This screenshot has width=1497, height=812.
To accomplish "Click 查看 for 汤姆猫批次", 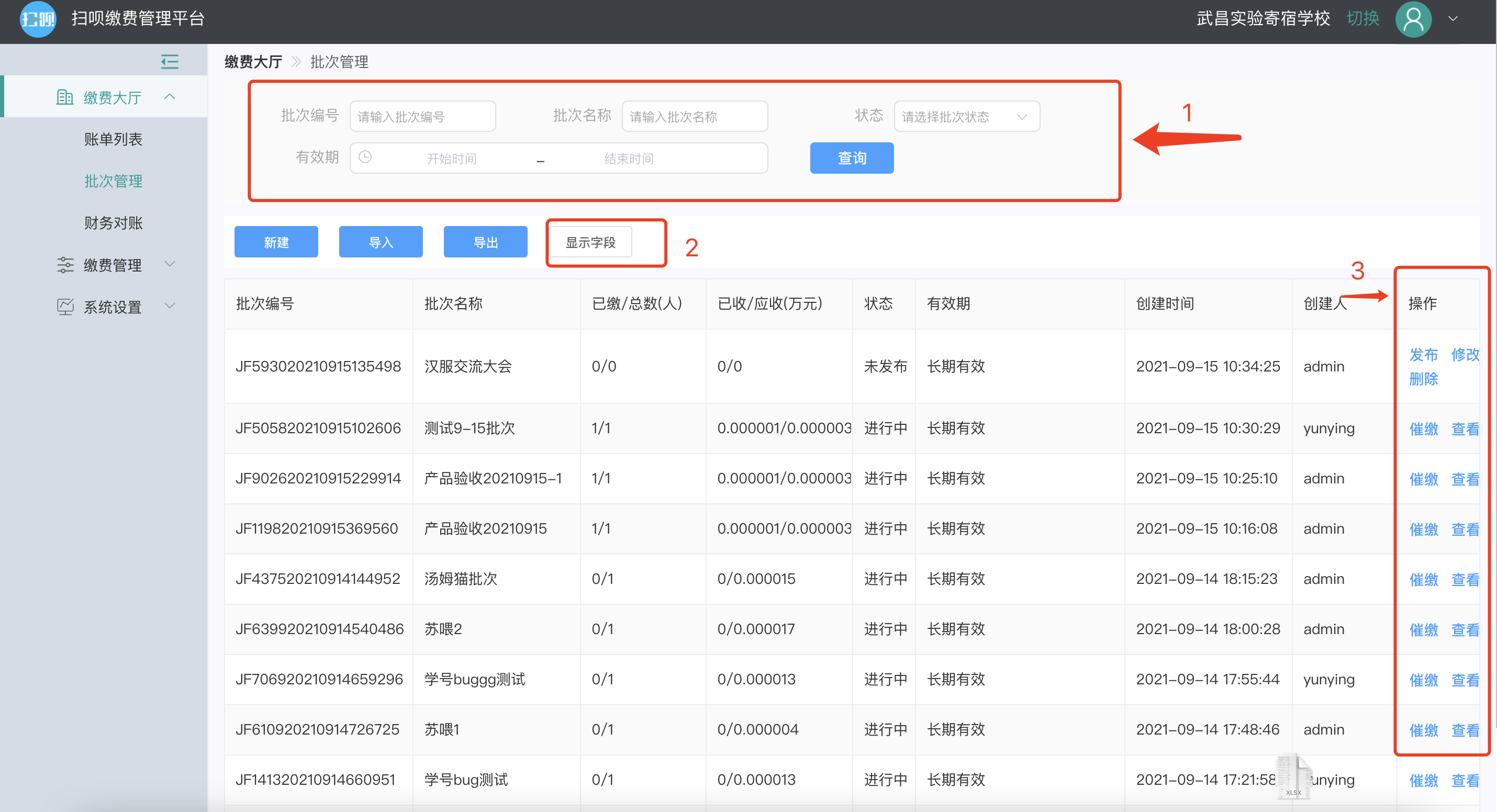I will [x=1466, y=580].
